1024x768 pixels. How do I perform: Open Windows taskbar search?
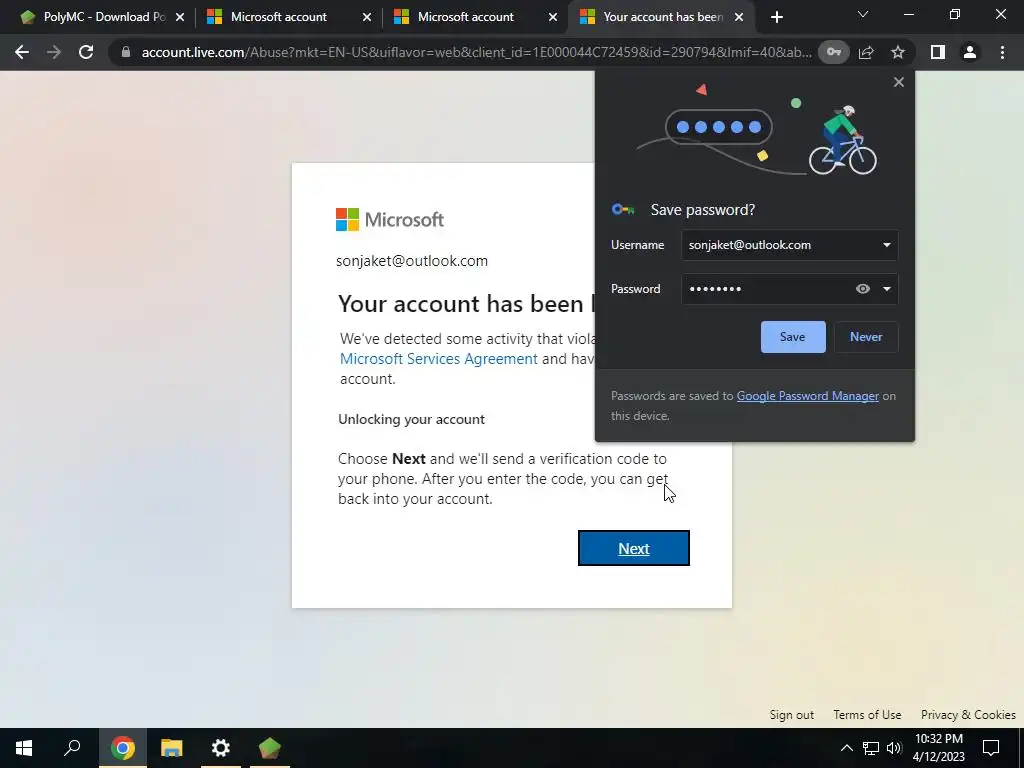tap(72, 748)
